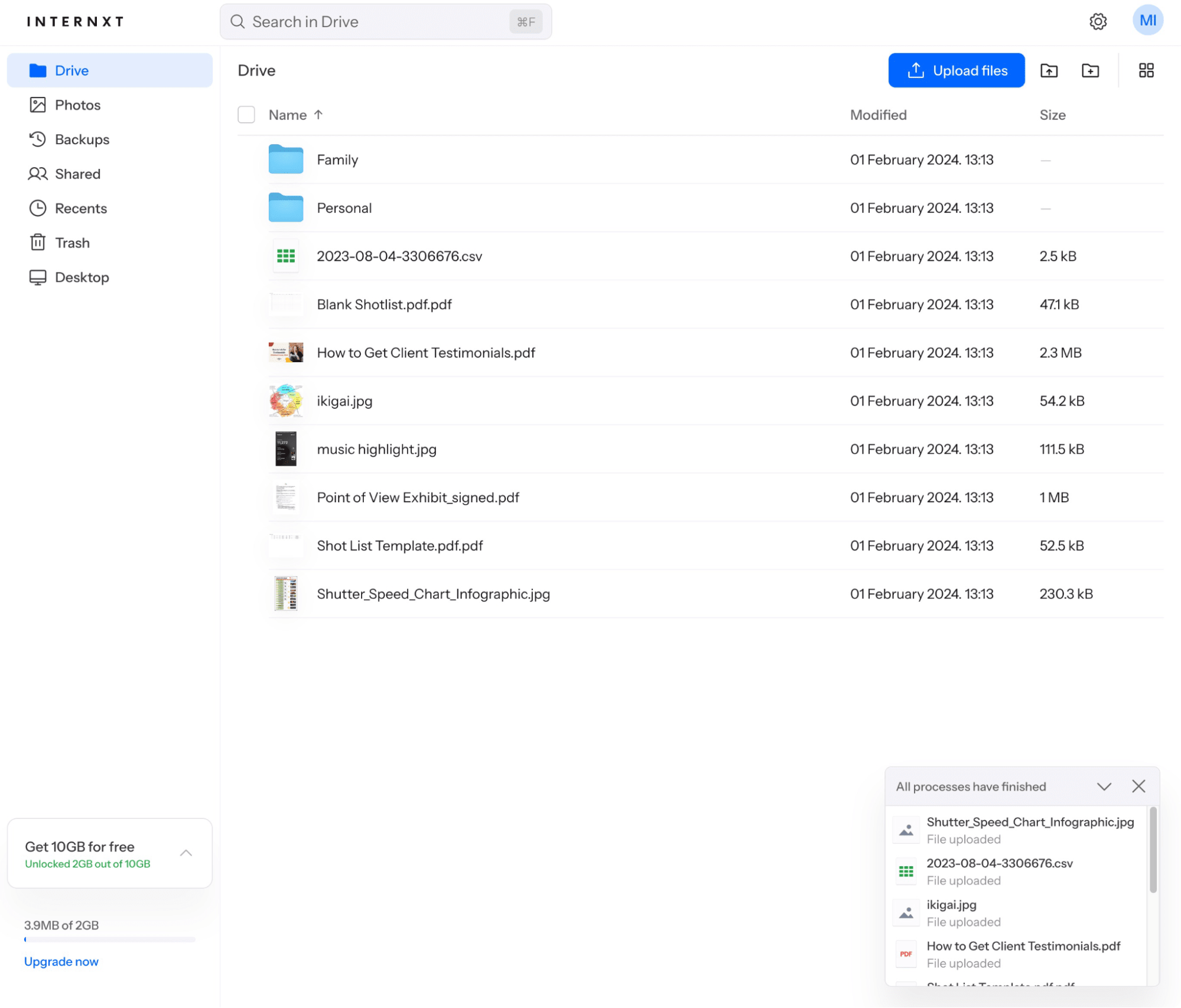Open the Backups sidebar item
Image resolution: width=1181 pixels, height=1008 pixels.
click(82, 139)
